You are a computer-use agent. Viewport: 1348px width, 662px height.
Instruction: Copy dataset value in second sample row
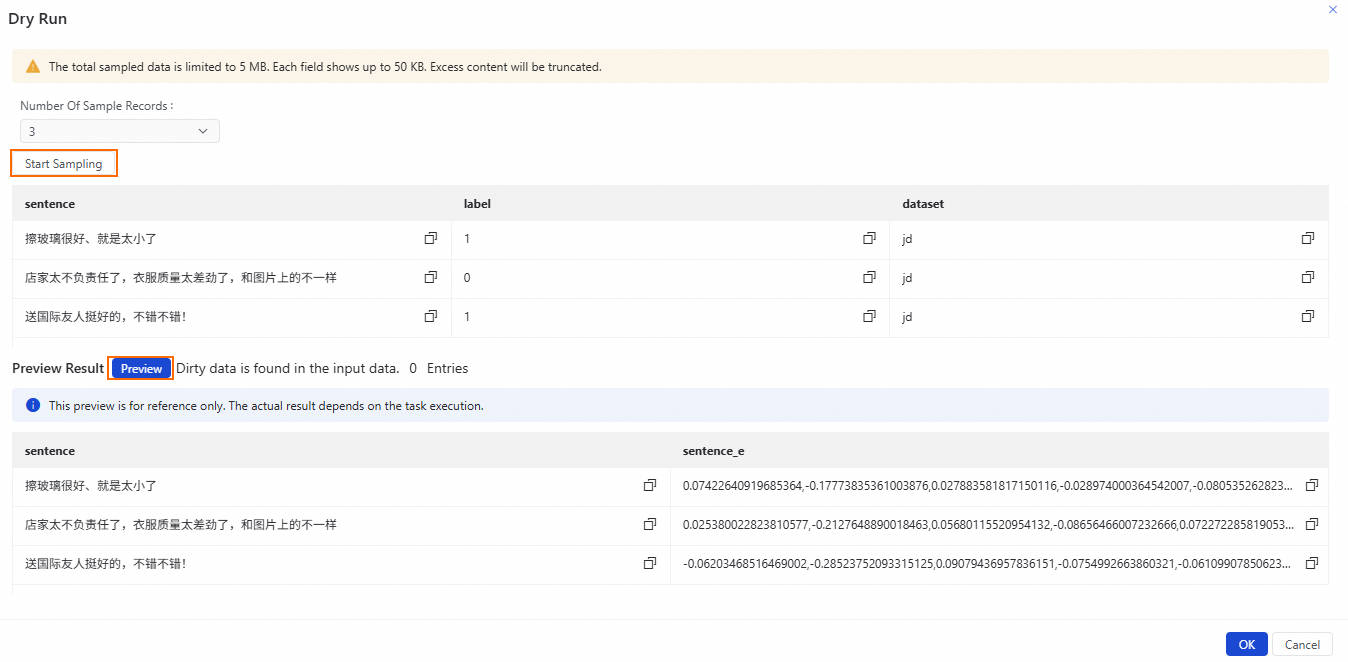(x=1307, y=277)
